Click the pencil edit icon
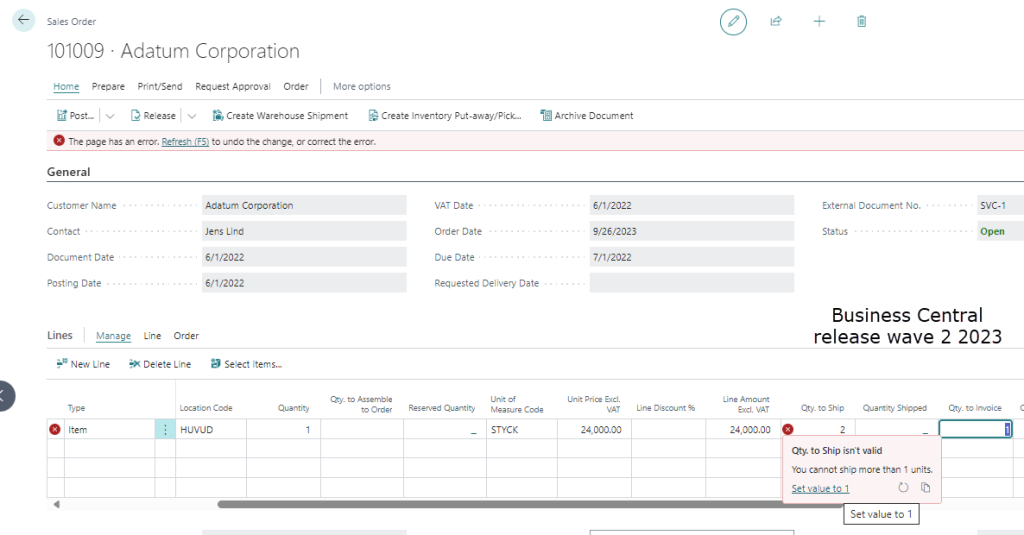1024x535 pixels. (733, 22)
